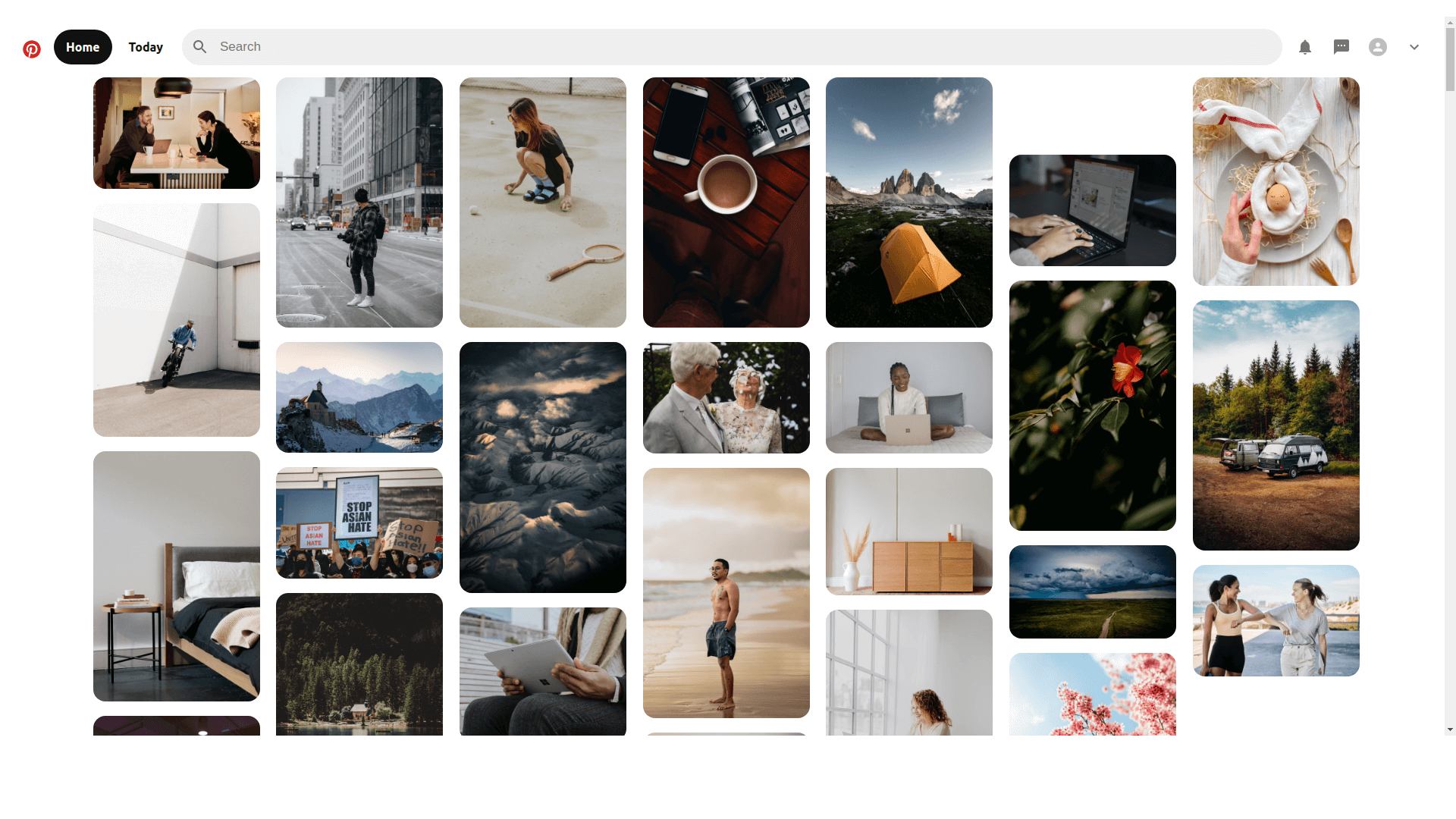
Task: Select mountain landscape camping tent photo
Action: (x=909, y=202)
